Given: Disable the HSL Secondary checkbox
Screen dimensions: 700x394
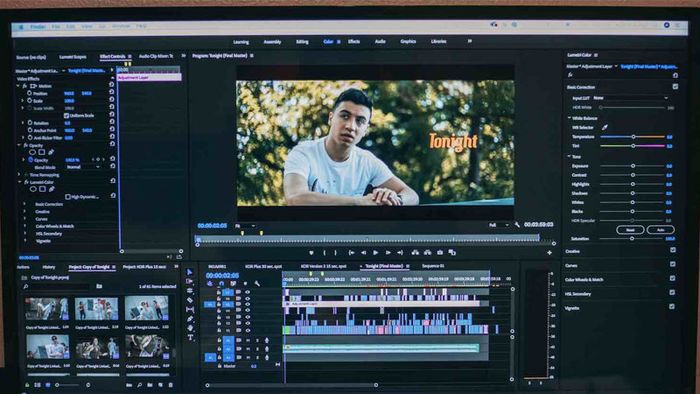Looking at the screenshot, I should click(672, 293).
